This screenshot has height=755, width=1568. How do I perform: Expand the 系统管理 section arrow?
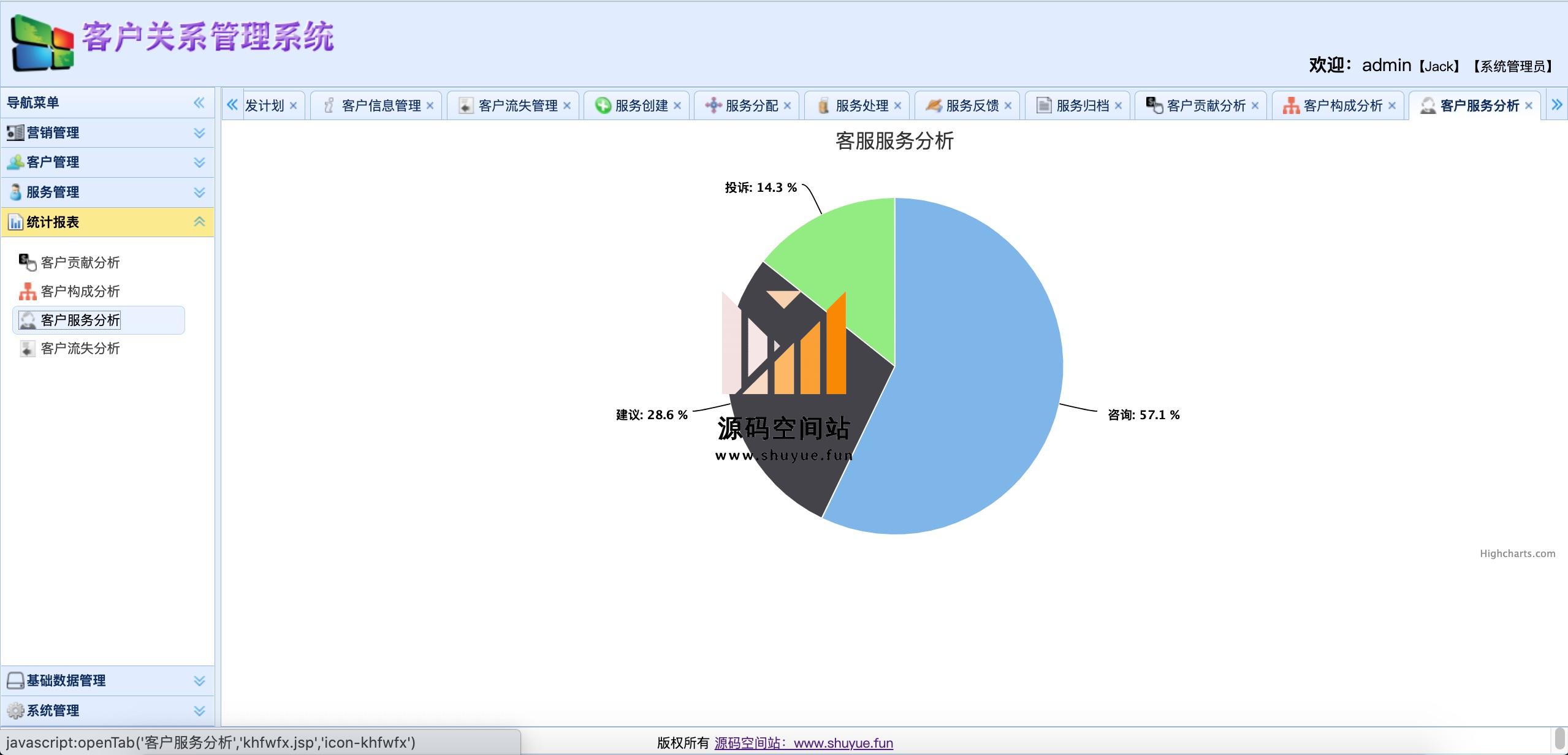(x=199, y=711)
